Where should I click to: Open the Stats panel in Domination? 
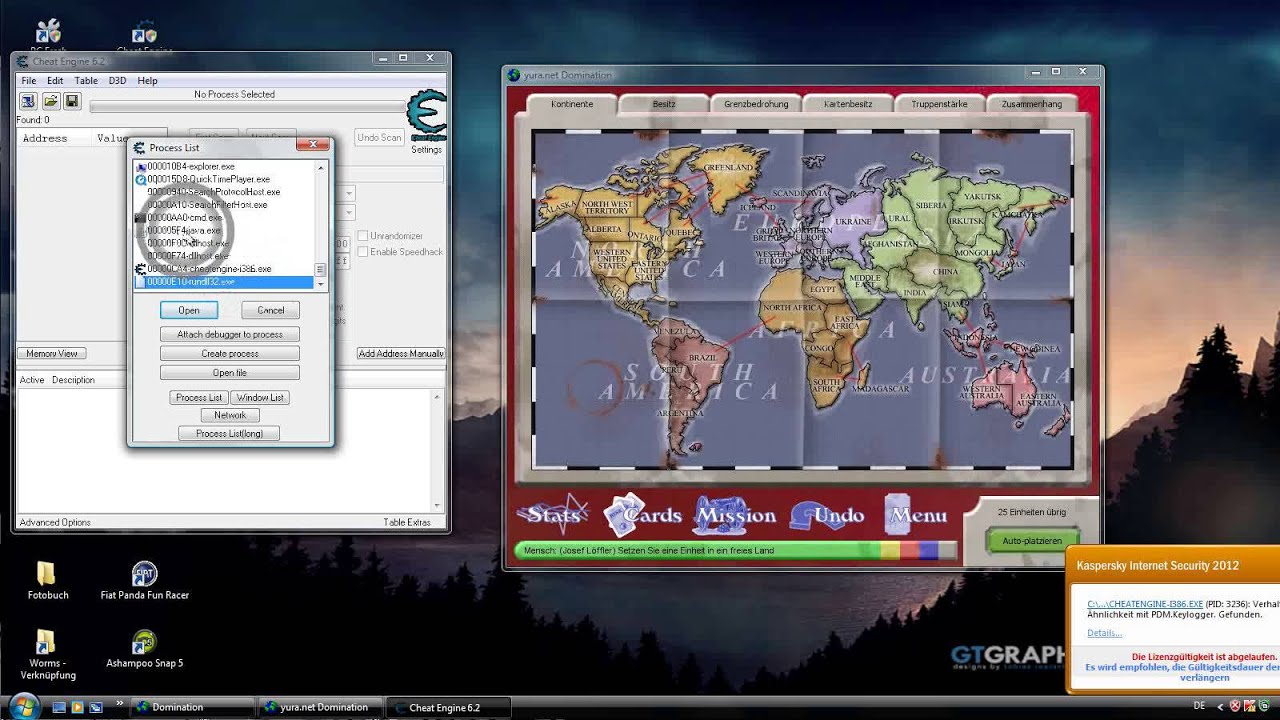tap(553, 515)
